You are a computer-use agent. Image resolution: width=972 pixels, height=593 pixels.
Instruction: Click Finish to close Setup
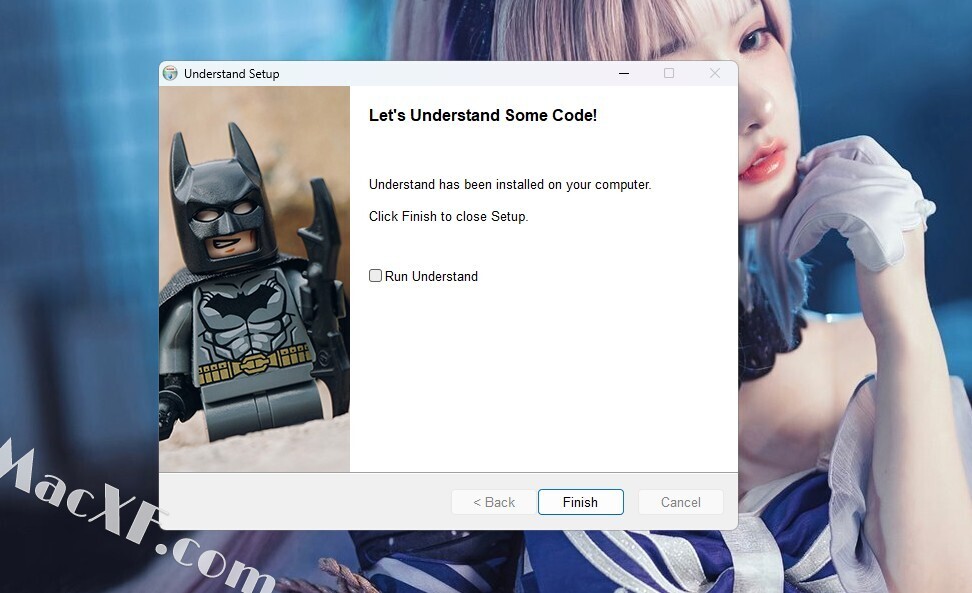point(580,502)
